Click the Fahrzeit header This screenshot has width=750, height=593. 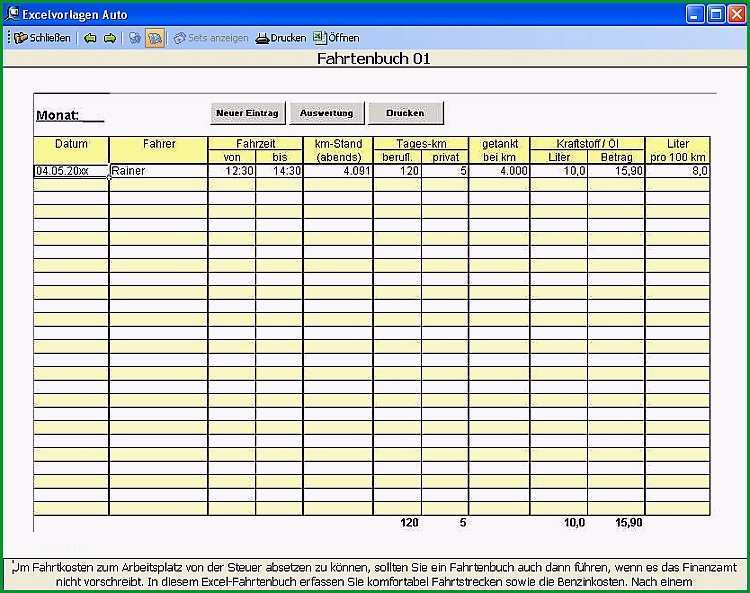(255, 143)
